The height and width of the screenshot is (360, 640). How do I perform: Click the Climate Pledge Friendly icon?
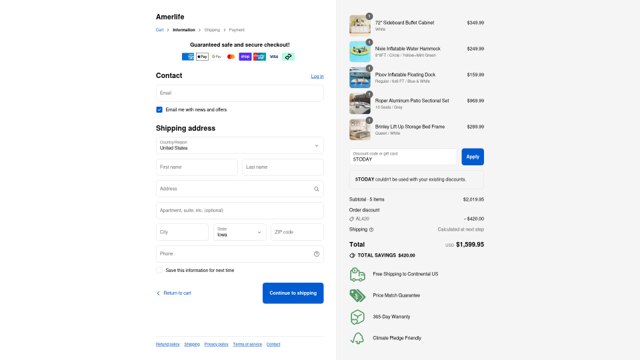click(357, 338)
